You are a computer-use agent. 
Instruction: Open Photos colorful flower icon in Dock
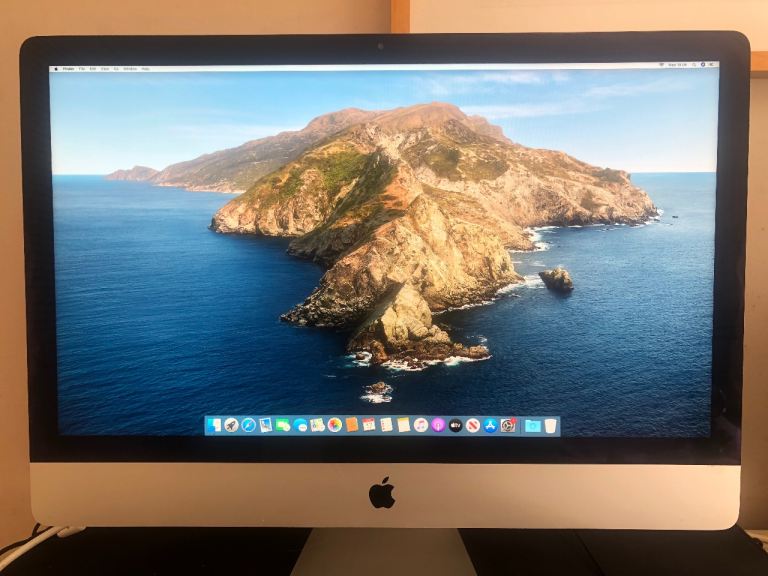335,425
